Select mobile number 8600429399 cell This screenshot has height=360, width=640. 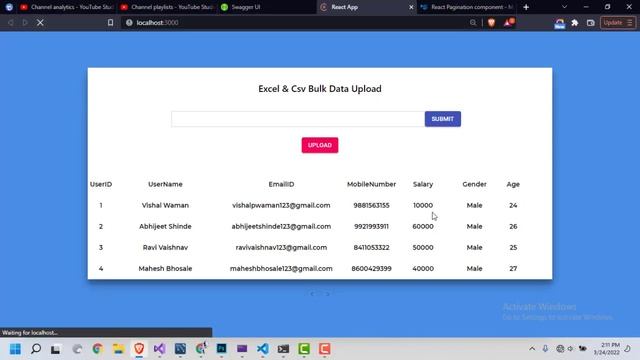click(x=371, y=269)
